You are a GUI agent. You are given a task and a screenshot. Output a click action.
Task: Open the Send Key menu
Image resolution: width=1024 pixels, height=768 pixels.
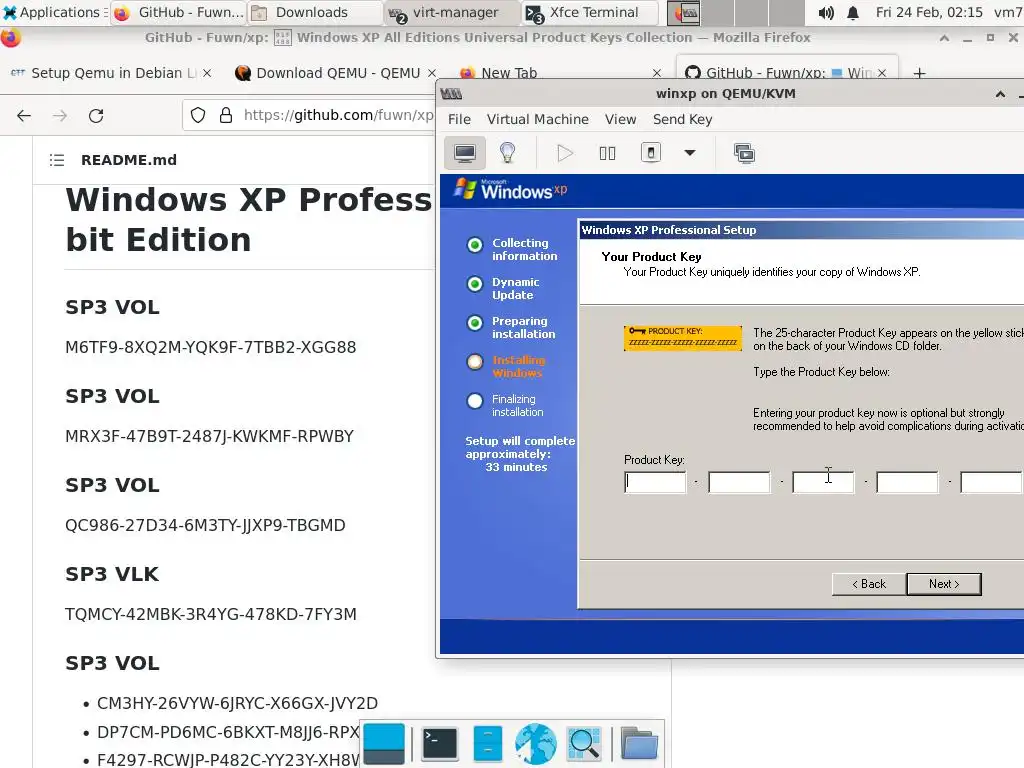[x=682, y=120]
